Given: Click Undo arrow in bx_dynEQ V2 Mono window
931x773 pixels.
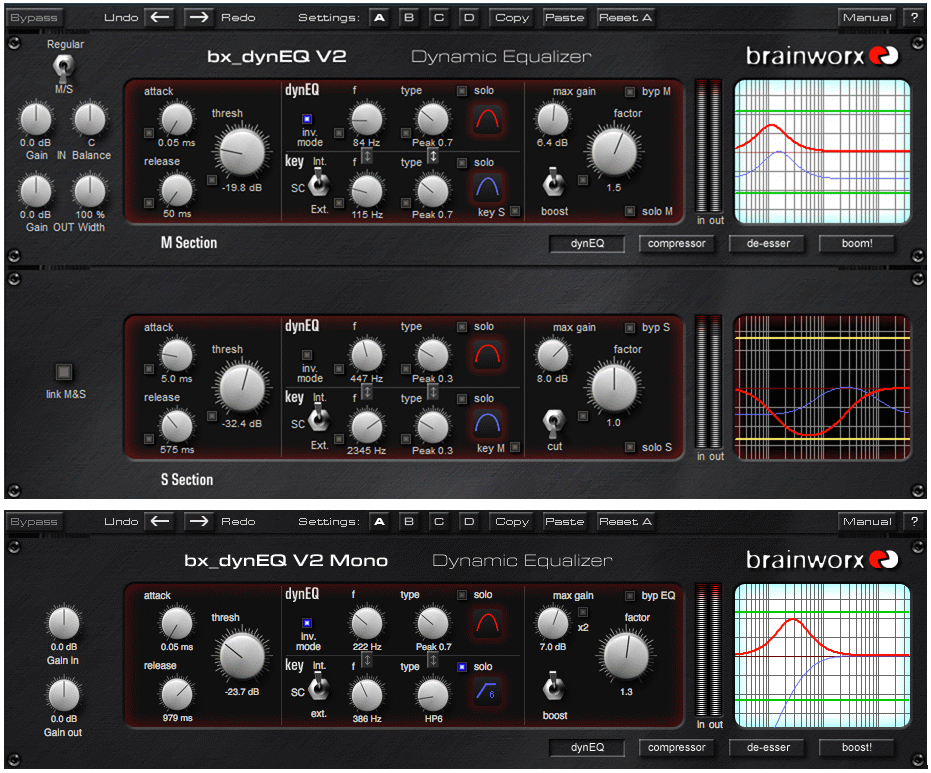Looking at the screenshot, I should pos(160,521).
